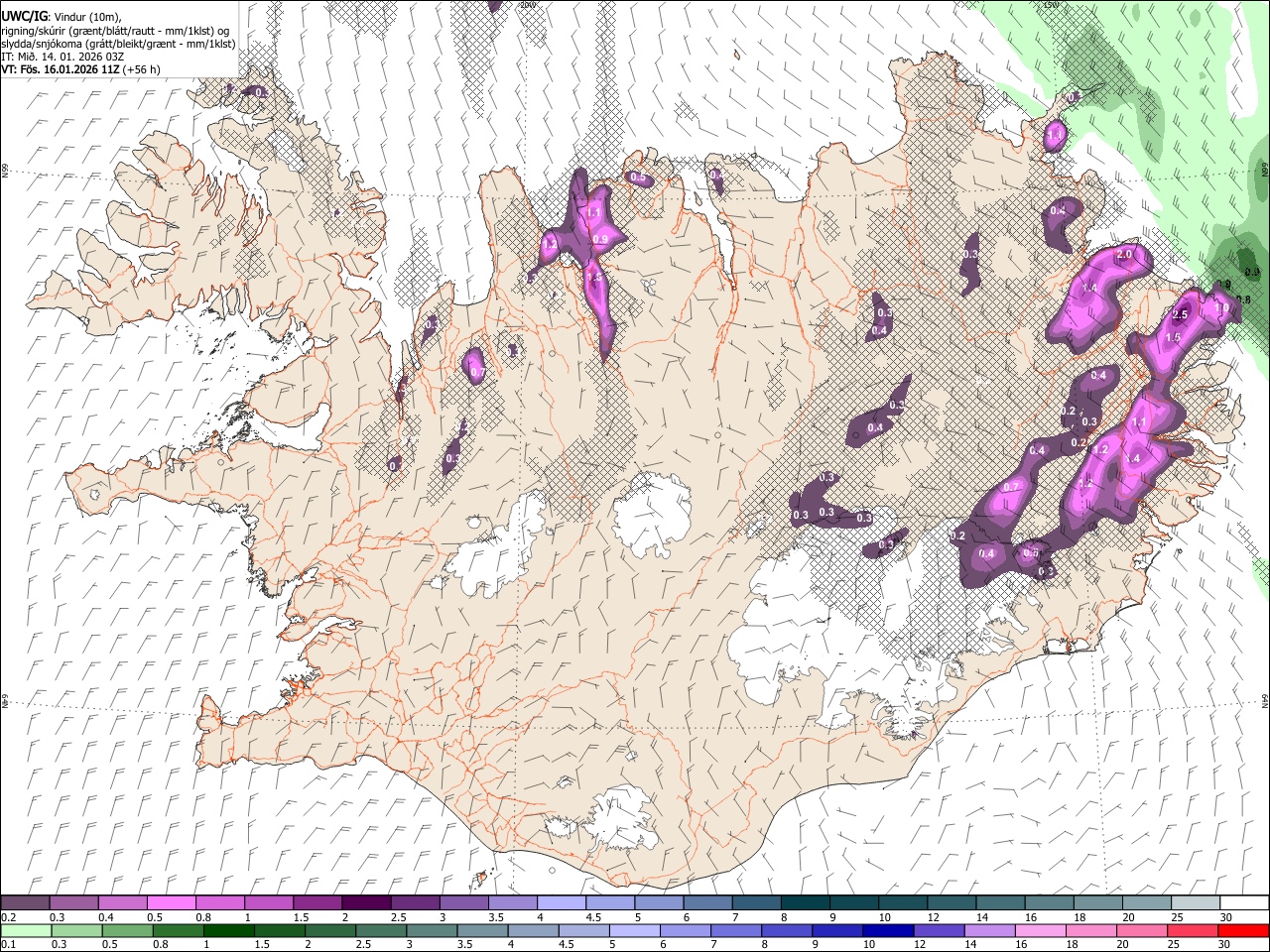Select the 0.3 swatch in upper purple legend row
Viewport: 1270px width, 952px height.
73,902
